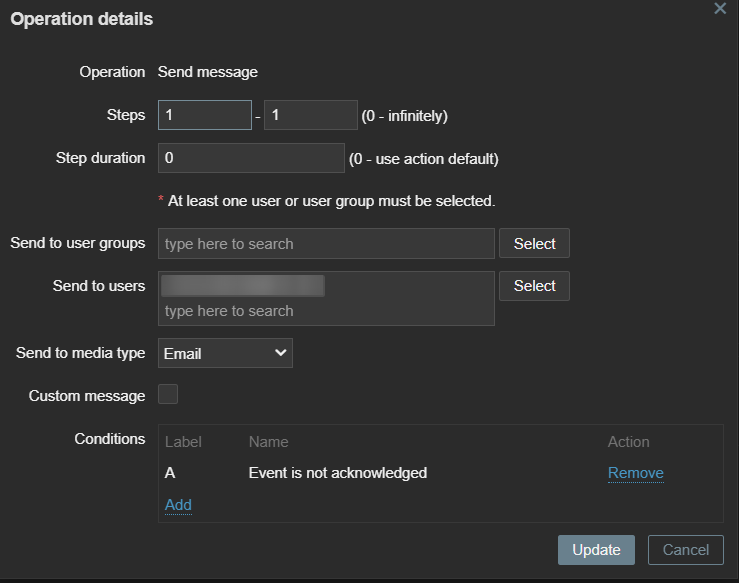This screenshot has width=739, height=583.
Task: Focus the Step duration field
Action: coord(251,158)
